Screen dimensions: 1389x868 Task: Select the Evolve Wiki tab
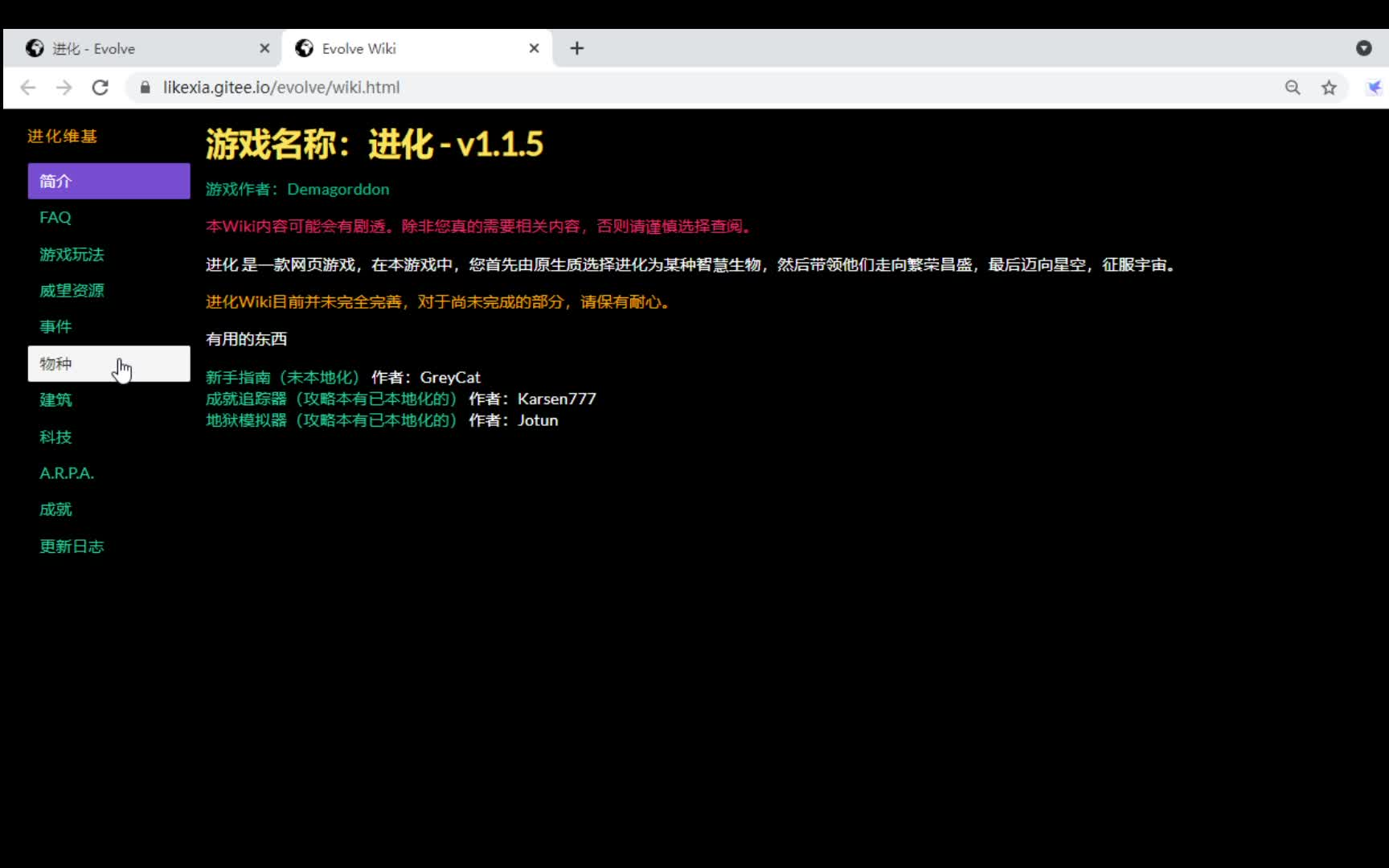[x=416, y=48]
